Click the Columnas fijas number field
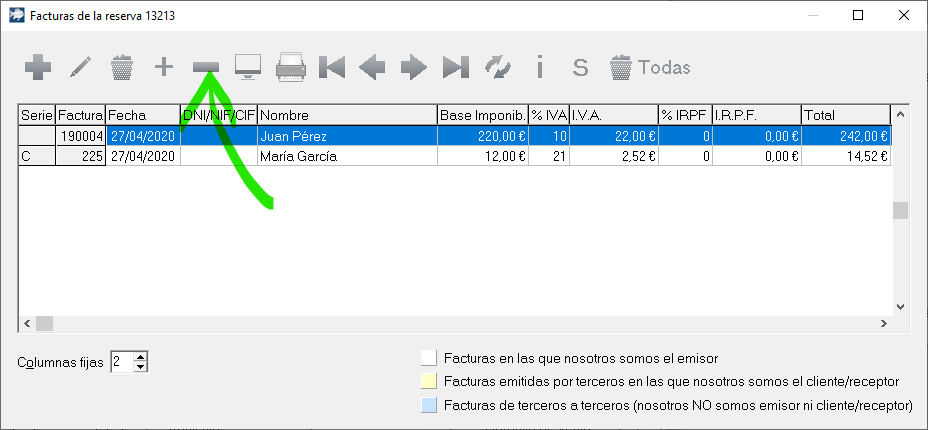The height and width of the screenshot is (430, 928). tap(121, 362)
